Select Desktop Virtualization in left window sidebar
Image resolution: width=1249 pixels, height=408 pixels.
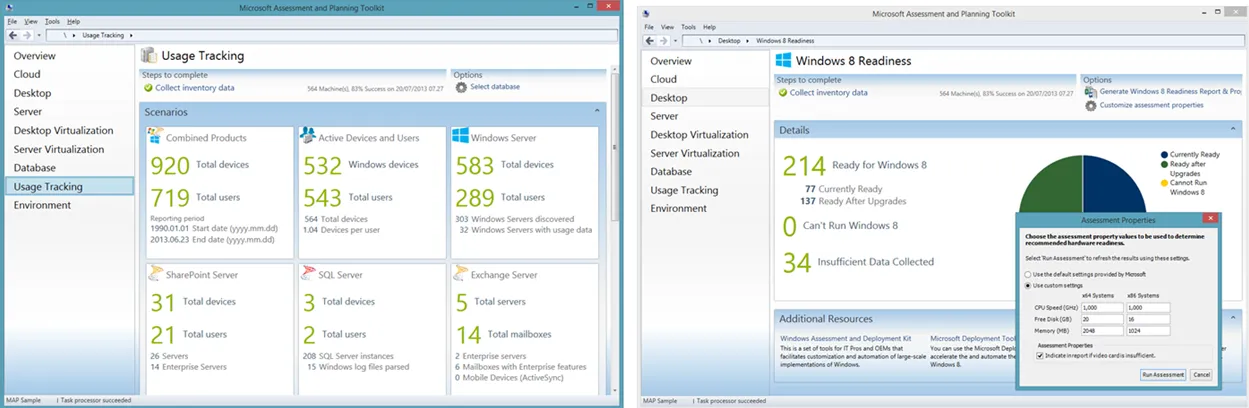(63, 130)
